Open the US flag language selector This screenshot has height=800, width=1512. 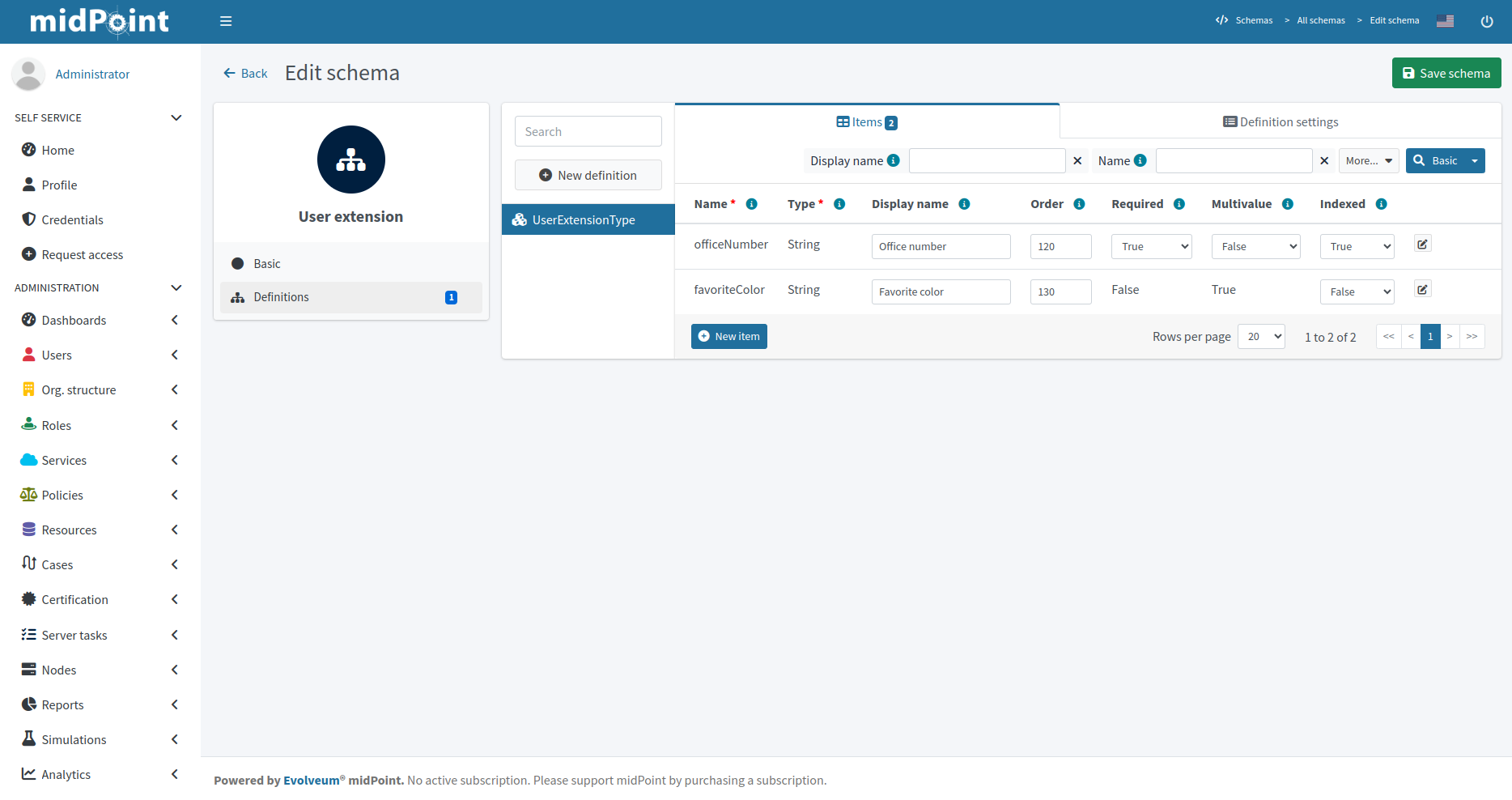(1445, 21)
